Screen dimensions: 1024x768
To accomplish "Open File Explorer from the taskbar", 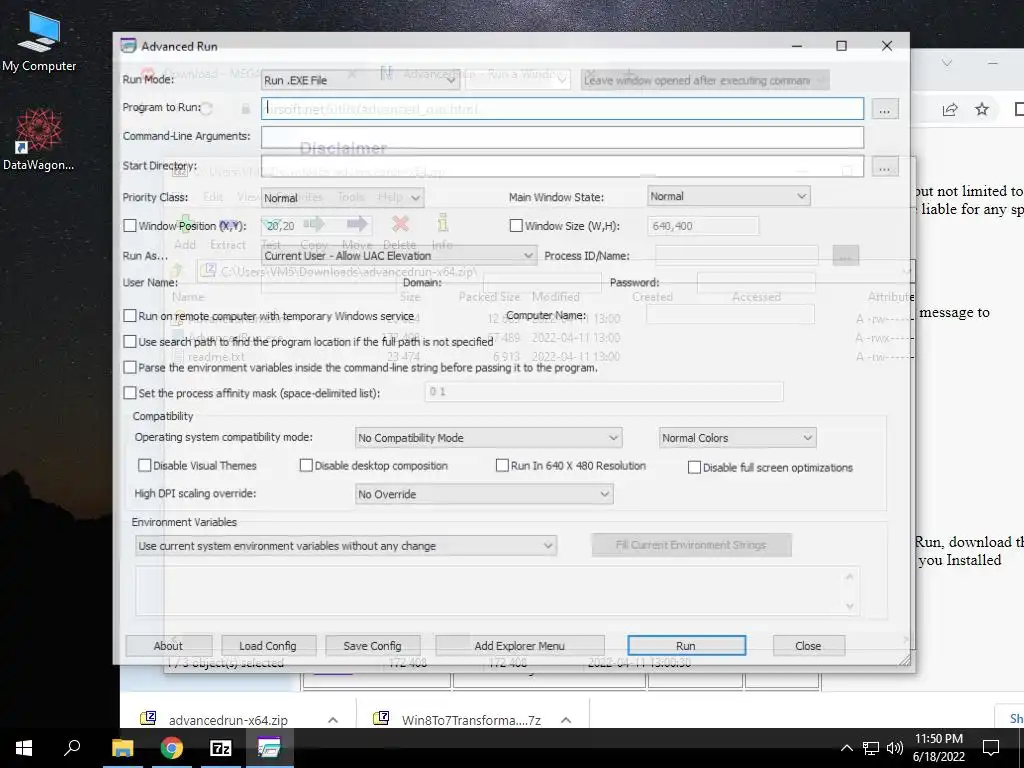I will tap(122, 748).
